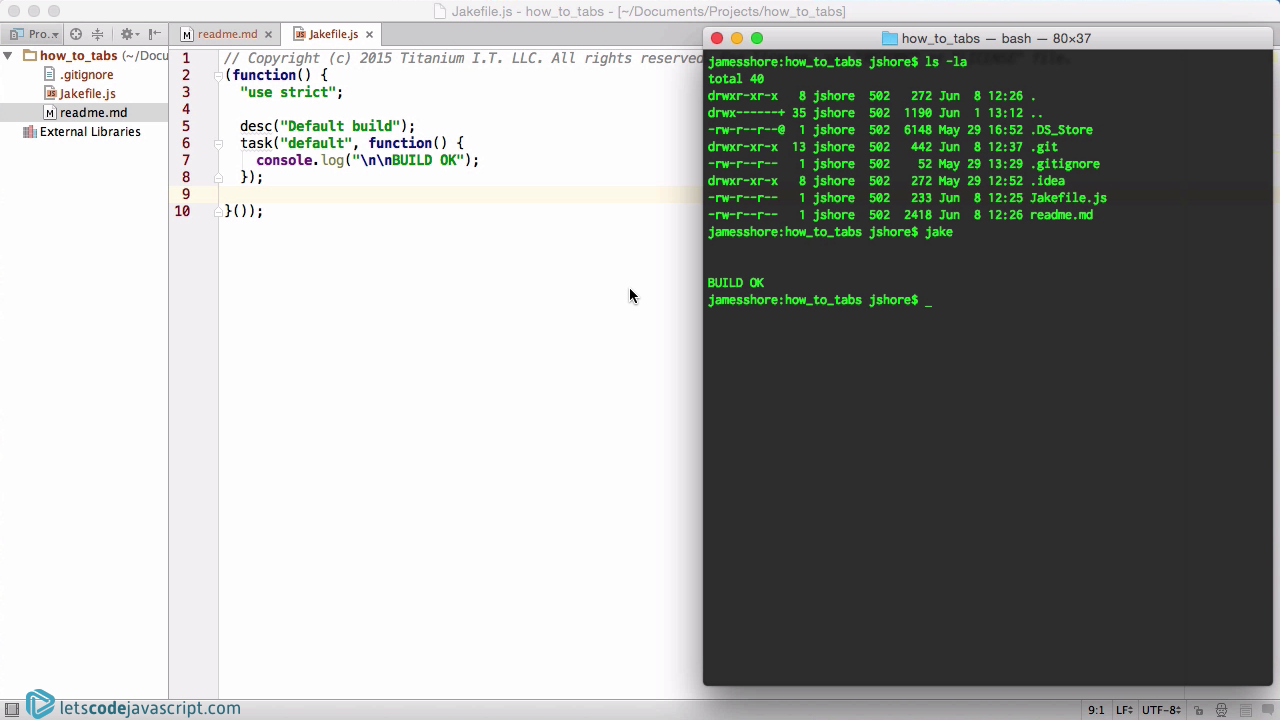Viewport: 1280px width, 720px height.
Task: Click the fold end marker at line 8
Action: 218,177
